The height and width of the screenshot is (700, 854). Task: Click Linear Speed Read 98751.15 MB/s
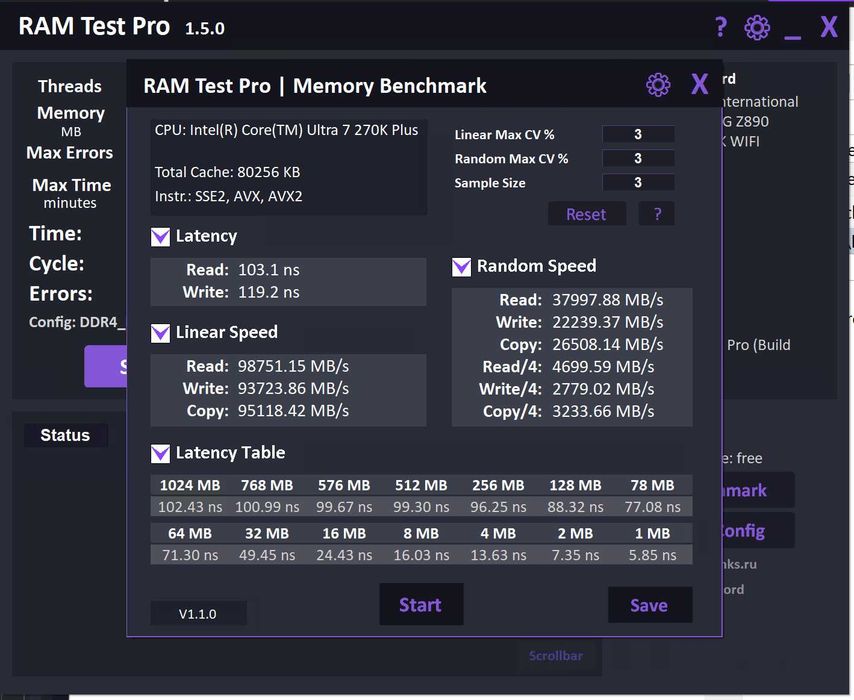tap(294, 366)
